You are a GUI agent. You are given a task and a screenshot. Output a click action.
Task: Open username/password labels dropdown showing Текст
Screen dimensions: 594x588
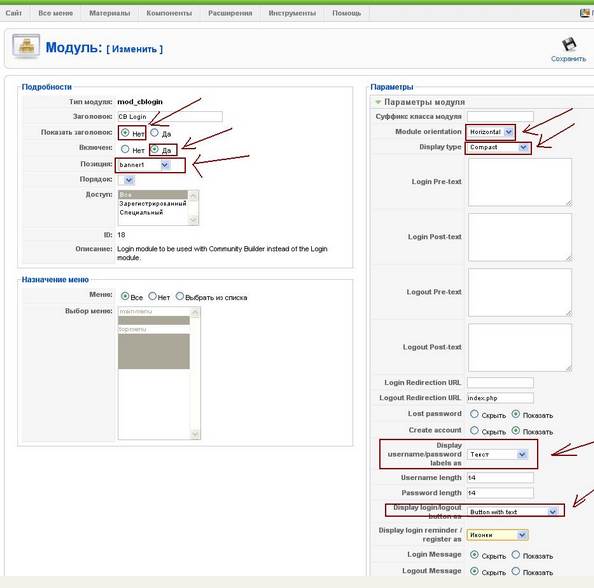click(x=497, y=454)
